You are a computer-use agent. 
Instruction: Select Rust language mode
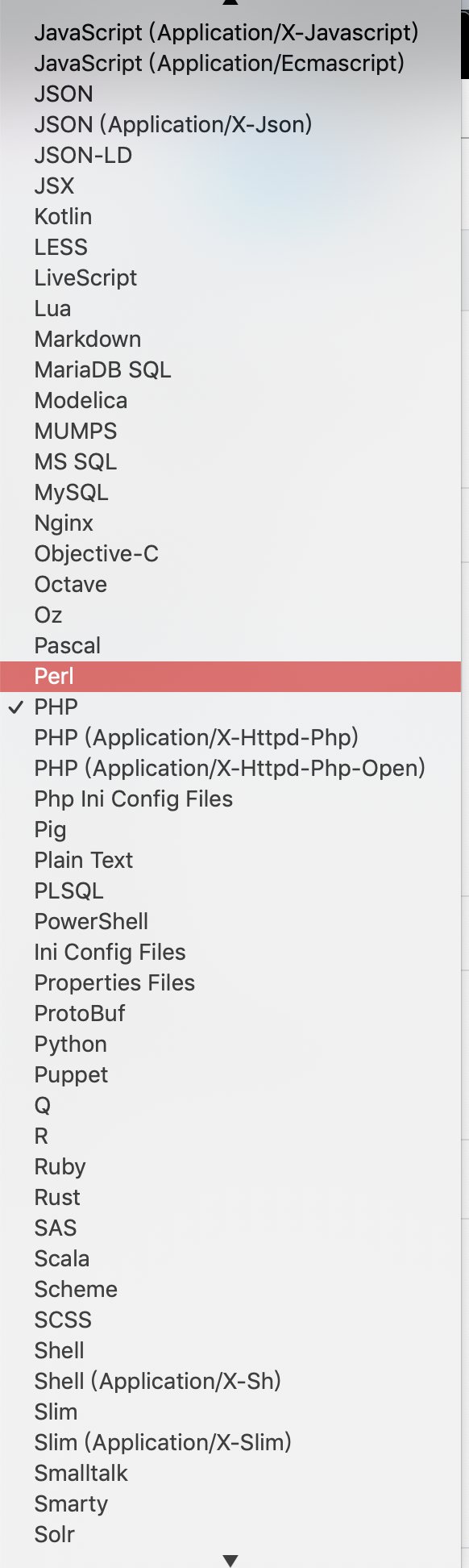(230, 1198)
